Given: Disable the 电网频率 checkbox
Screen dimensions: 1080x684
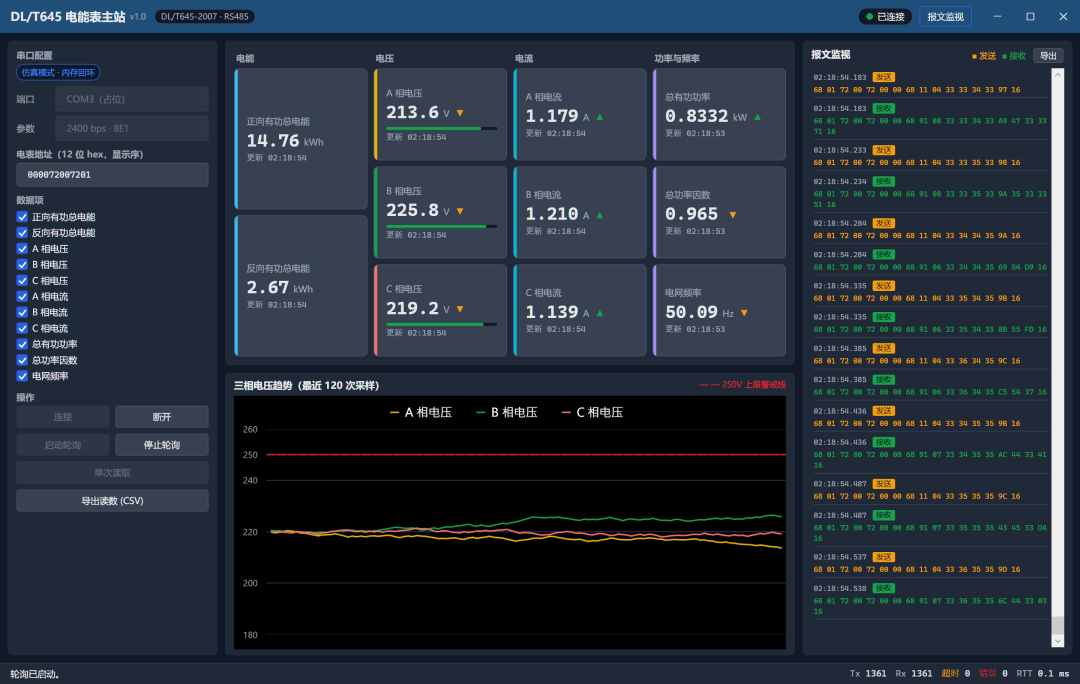Looking at the screenshot, I should (23, 376).
